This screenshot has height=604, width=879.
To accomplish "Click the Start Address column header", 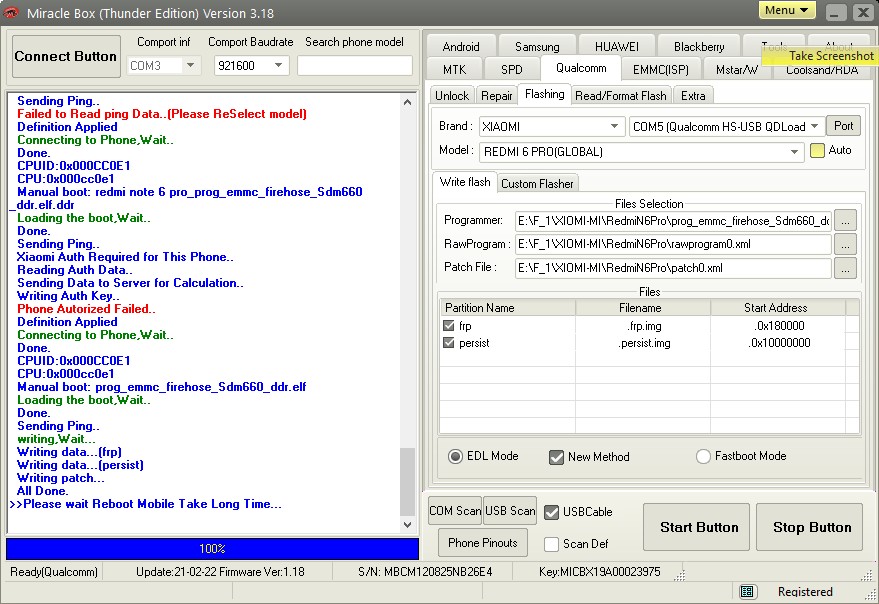I will [778, 308].
